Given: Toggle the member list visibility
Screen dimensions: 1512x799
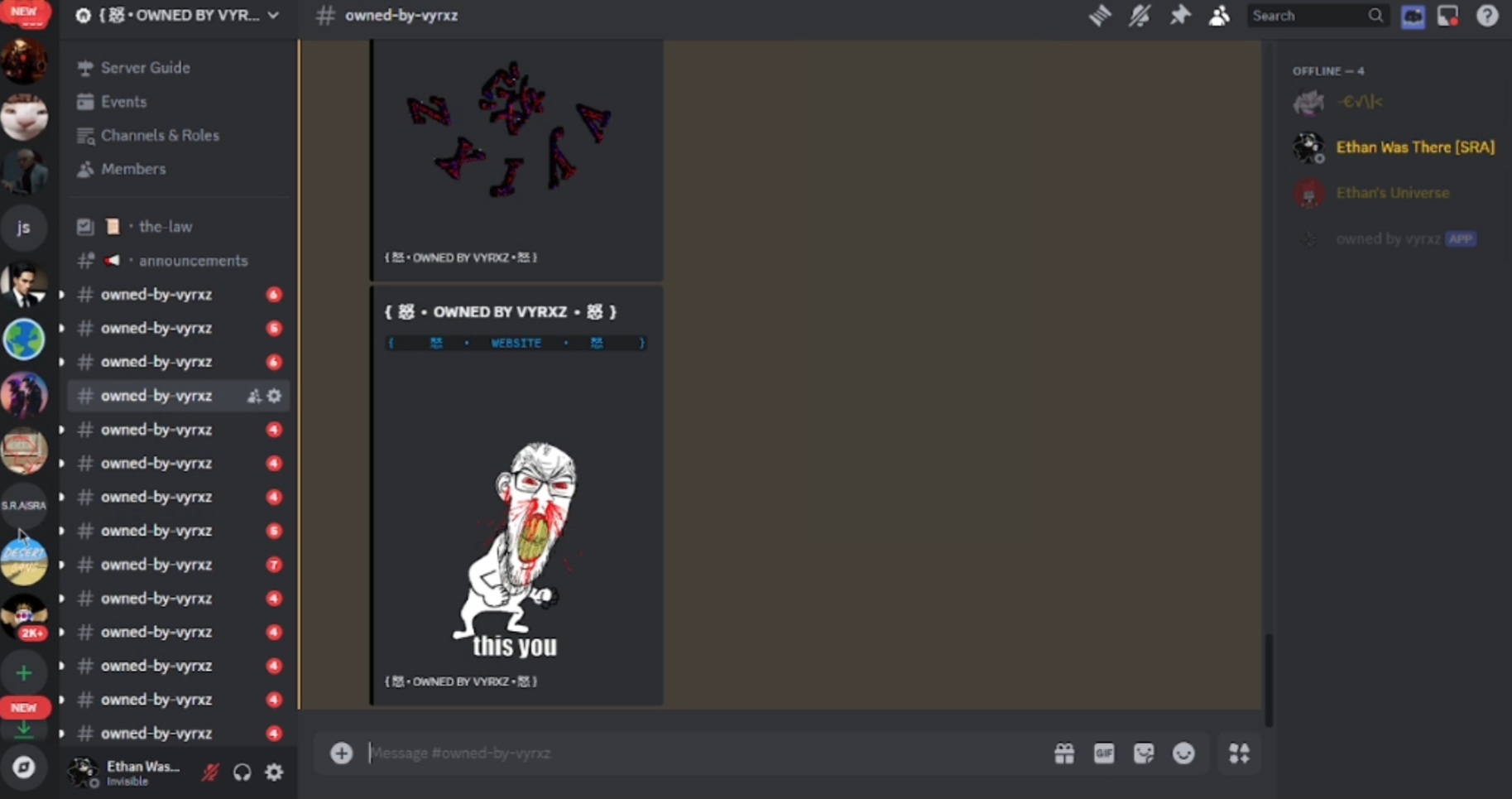Looking at the screenshot, I should point(1219,16).
